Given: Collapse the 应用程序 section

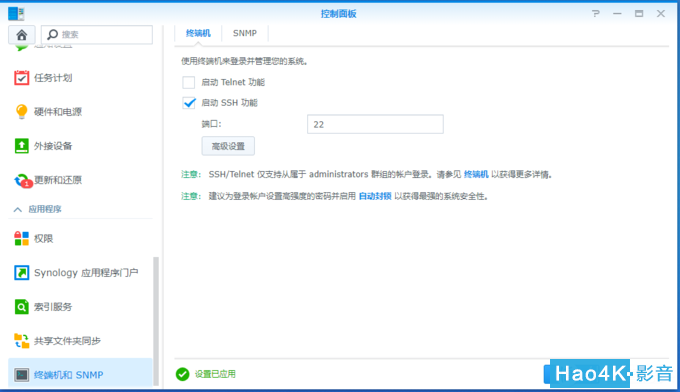Looking at the screenshot, I should tap(18, 209).
